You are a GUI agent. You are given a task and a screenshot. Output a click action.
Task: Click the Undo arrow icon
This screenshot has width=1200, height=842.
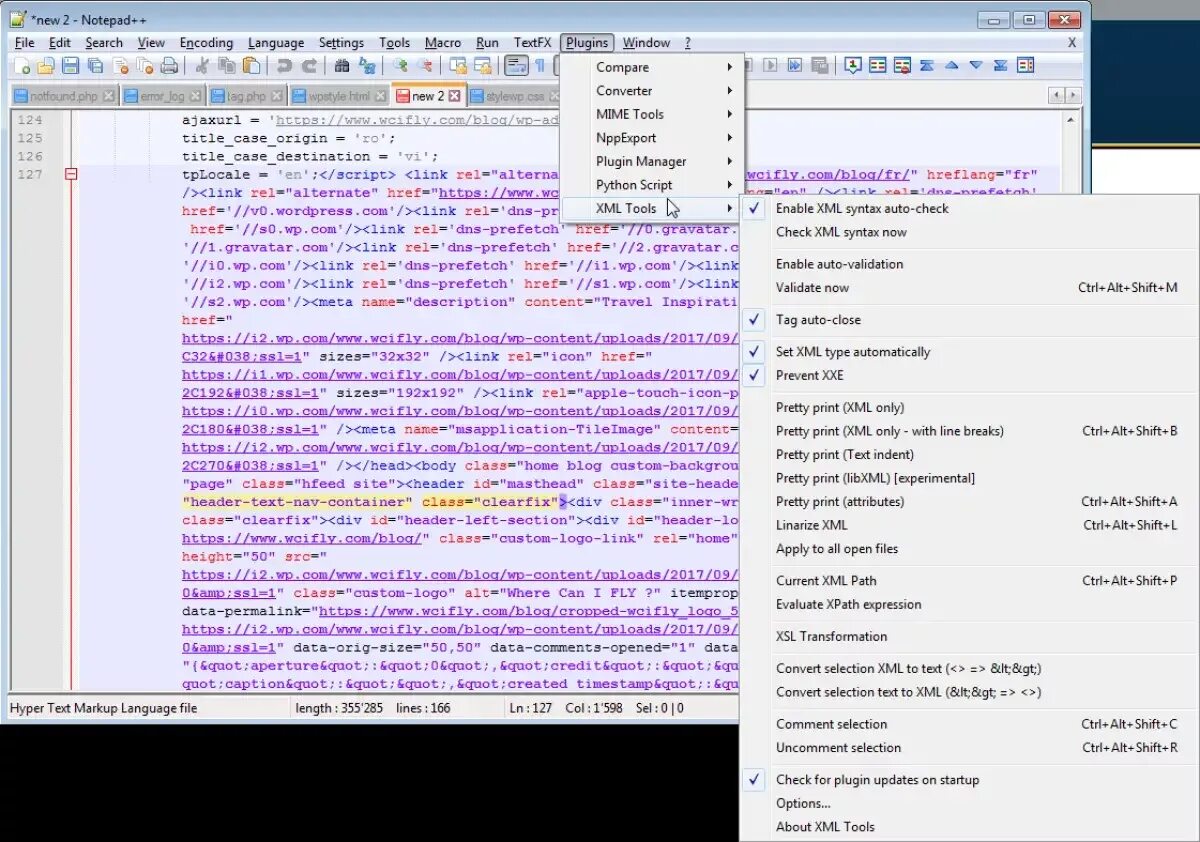(x=284, y=66)
